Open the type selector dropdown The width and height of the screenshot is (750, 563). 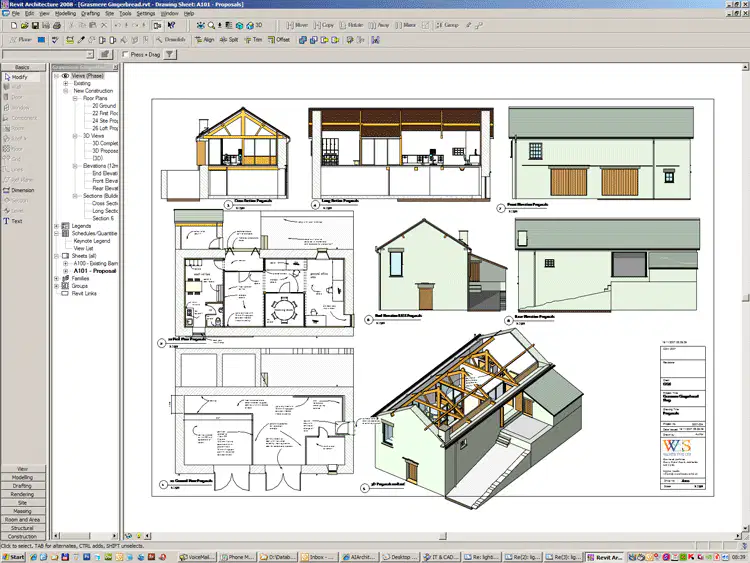90,55
